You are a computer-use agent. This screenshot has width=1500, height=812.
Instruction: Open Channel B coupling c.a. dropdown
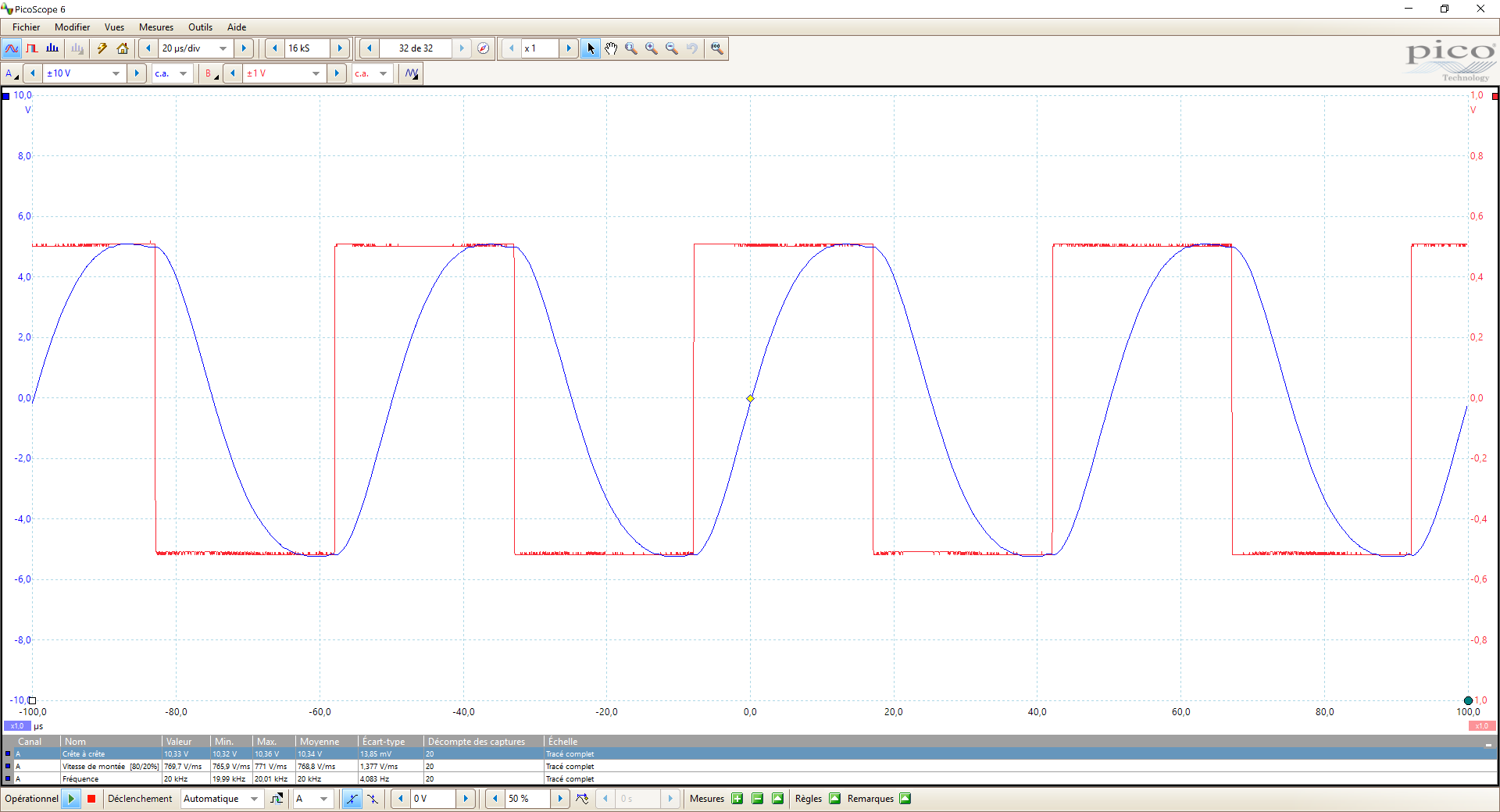(383, 73)
